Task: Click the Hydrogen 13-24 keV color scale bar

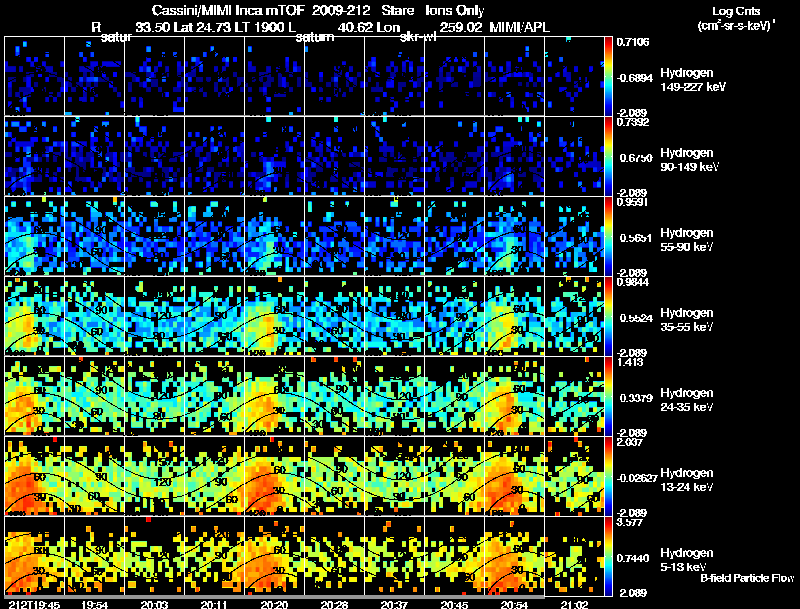Action: [x=608, y=476]
